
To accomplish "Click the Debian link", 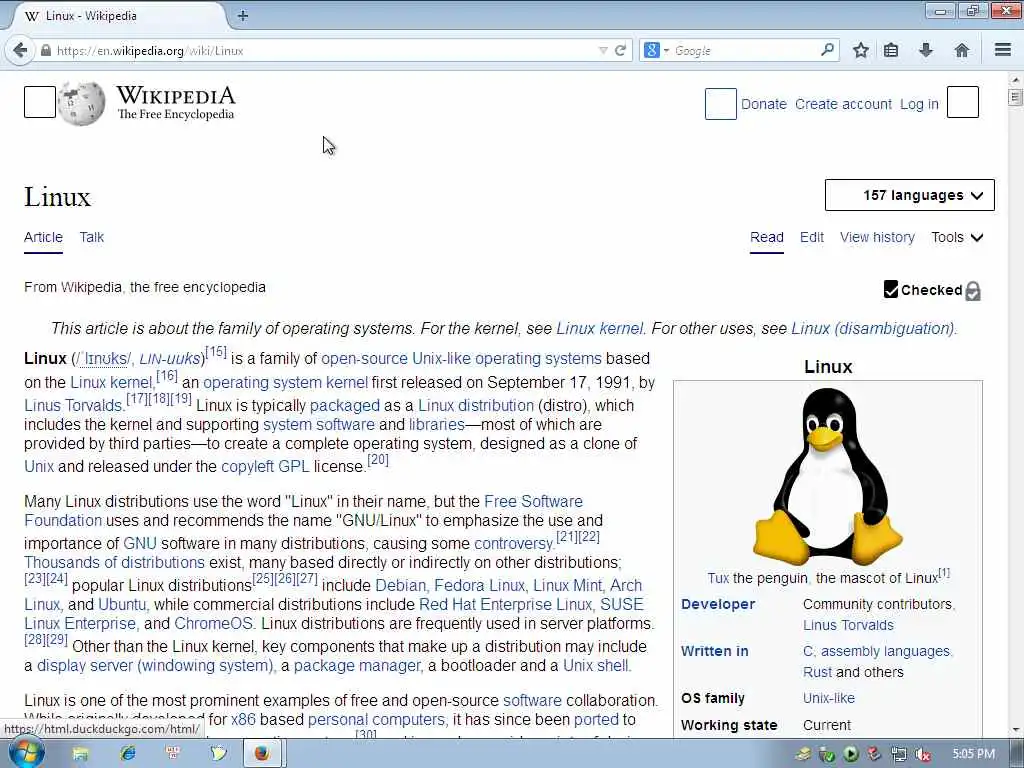I will pos(400,585).
